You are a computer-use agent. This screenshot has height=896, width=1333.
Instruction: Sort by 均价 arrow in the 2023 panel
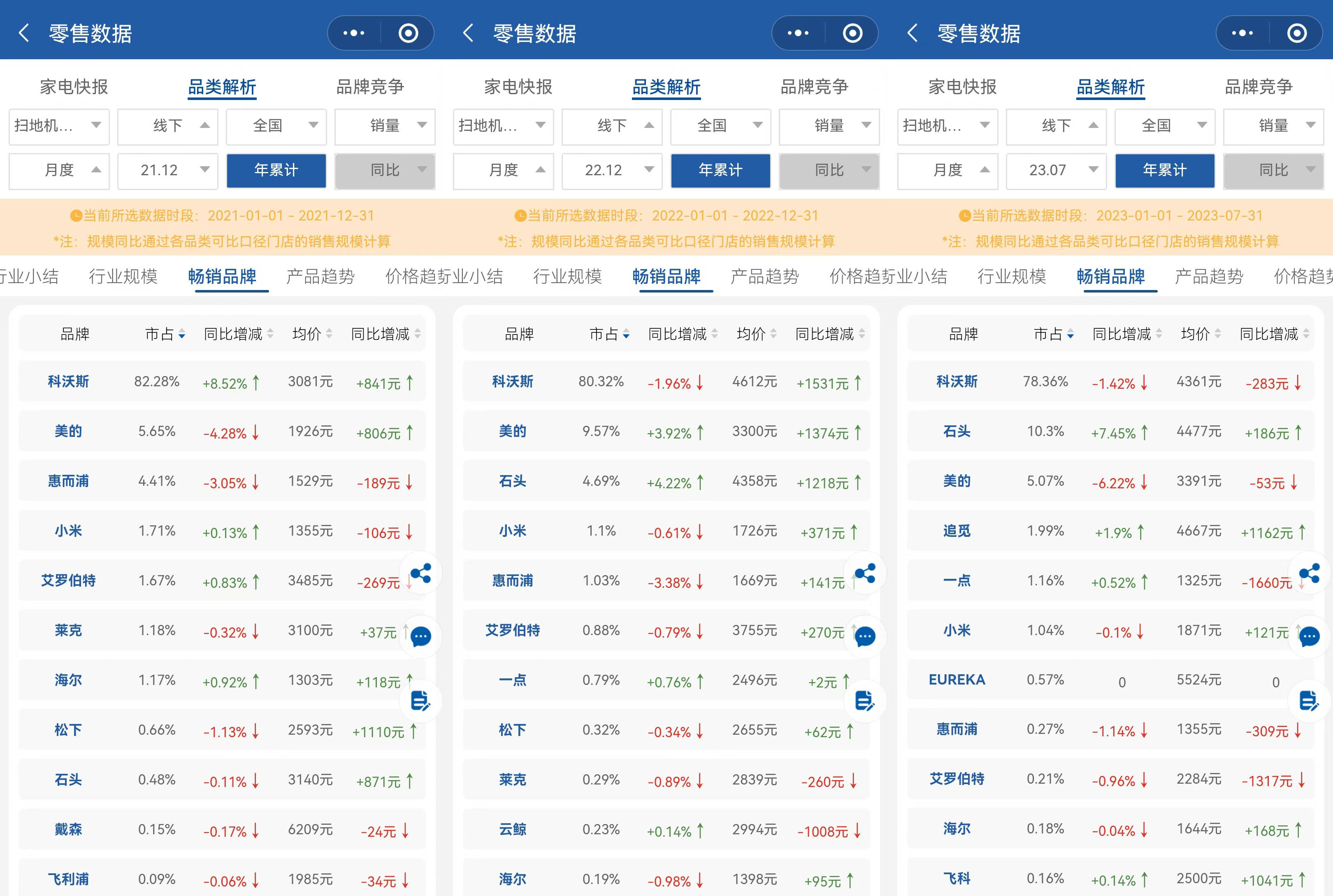tap(1217, 334)
